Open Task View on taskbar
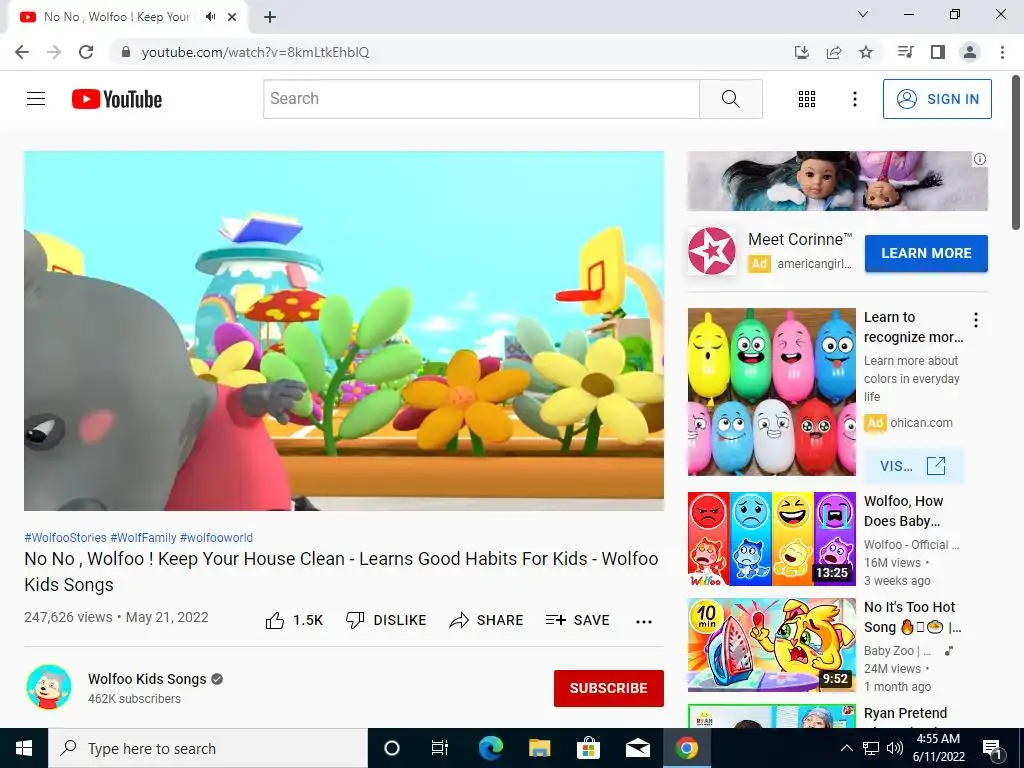This screenshot has height=768, width=1024. [440, 748]
